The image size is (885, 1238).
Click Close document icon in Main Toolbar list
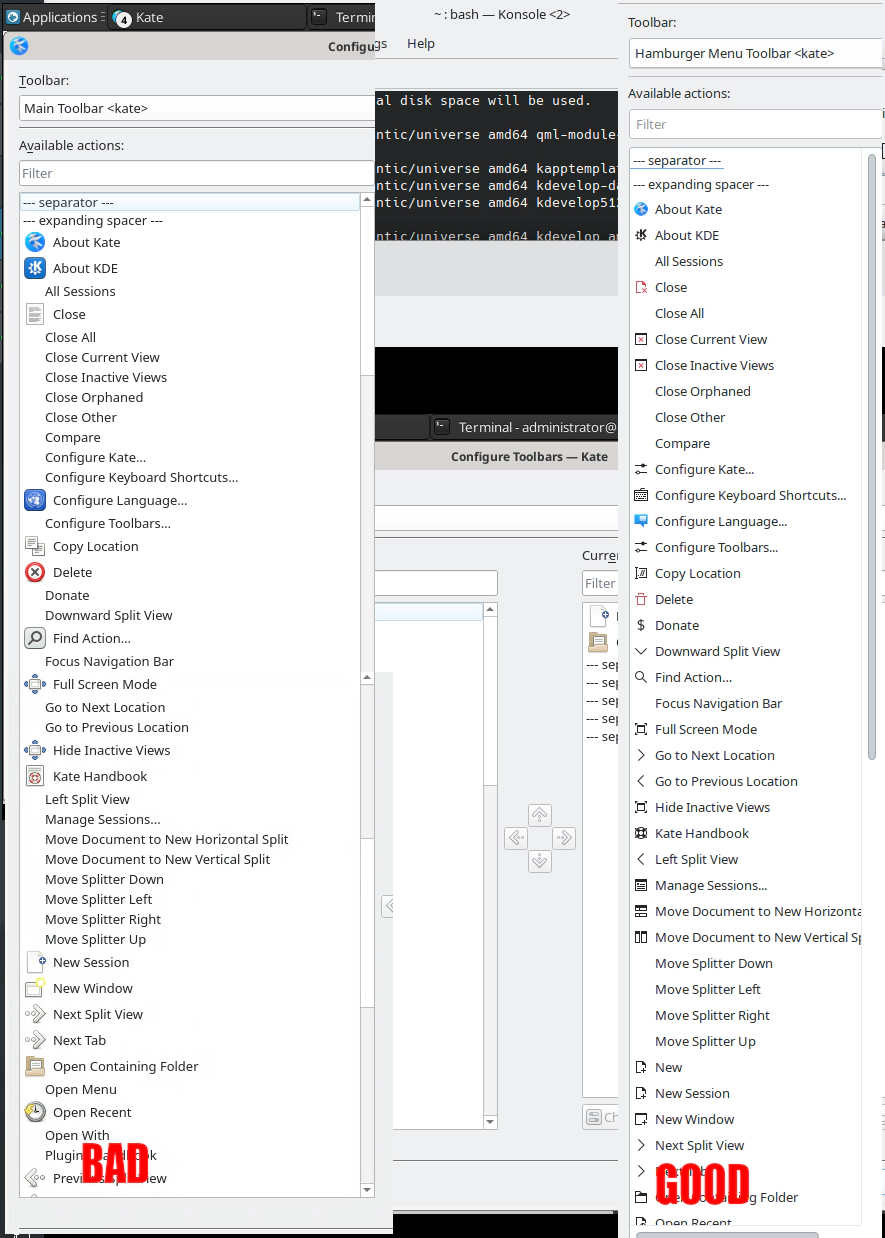[35, 314]
